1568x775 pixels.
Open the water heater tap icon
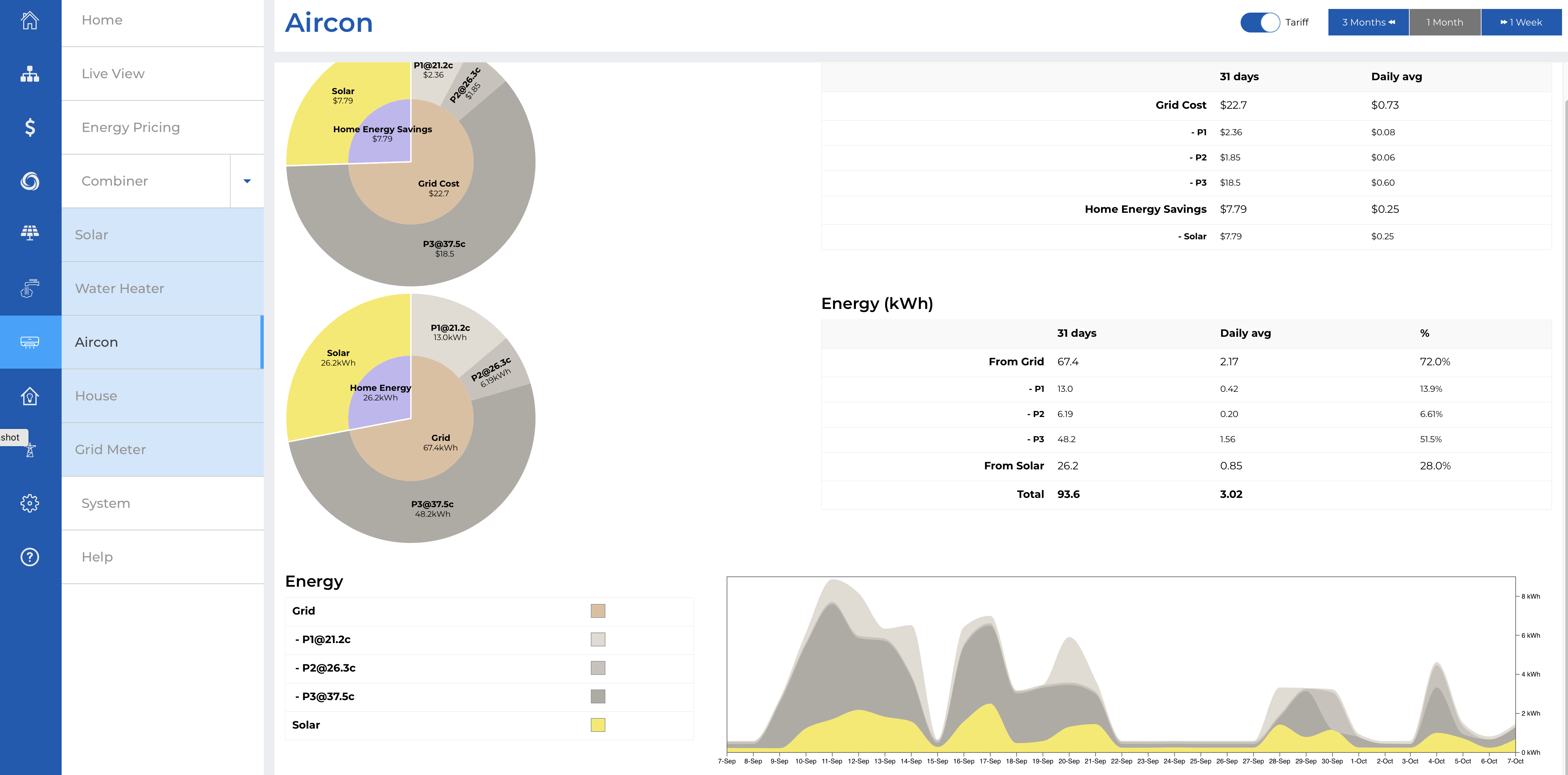coord(30,288)
